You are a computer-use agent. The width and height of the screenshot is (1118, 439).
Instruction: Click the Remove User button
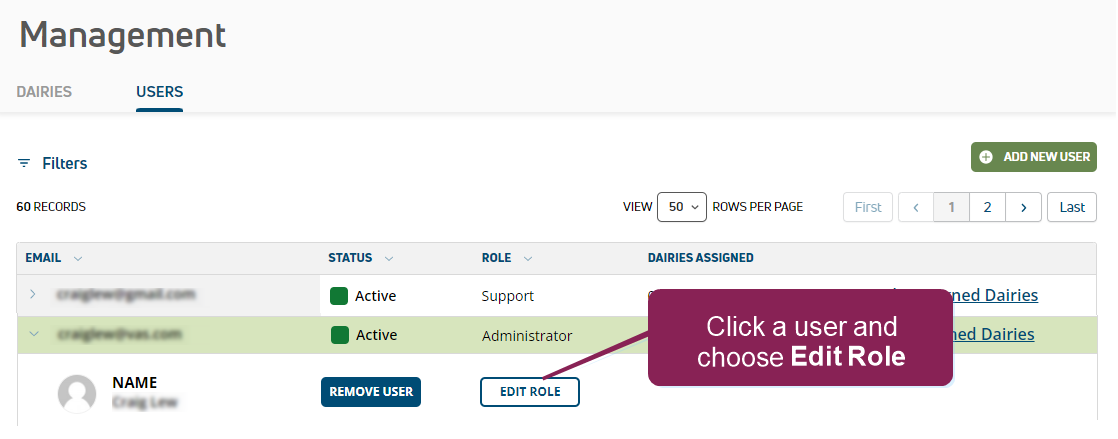point(371,392)
